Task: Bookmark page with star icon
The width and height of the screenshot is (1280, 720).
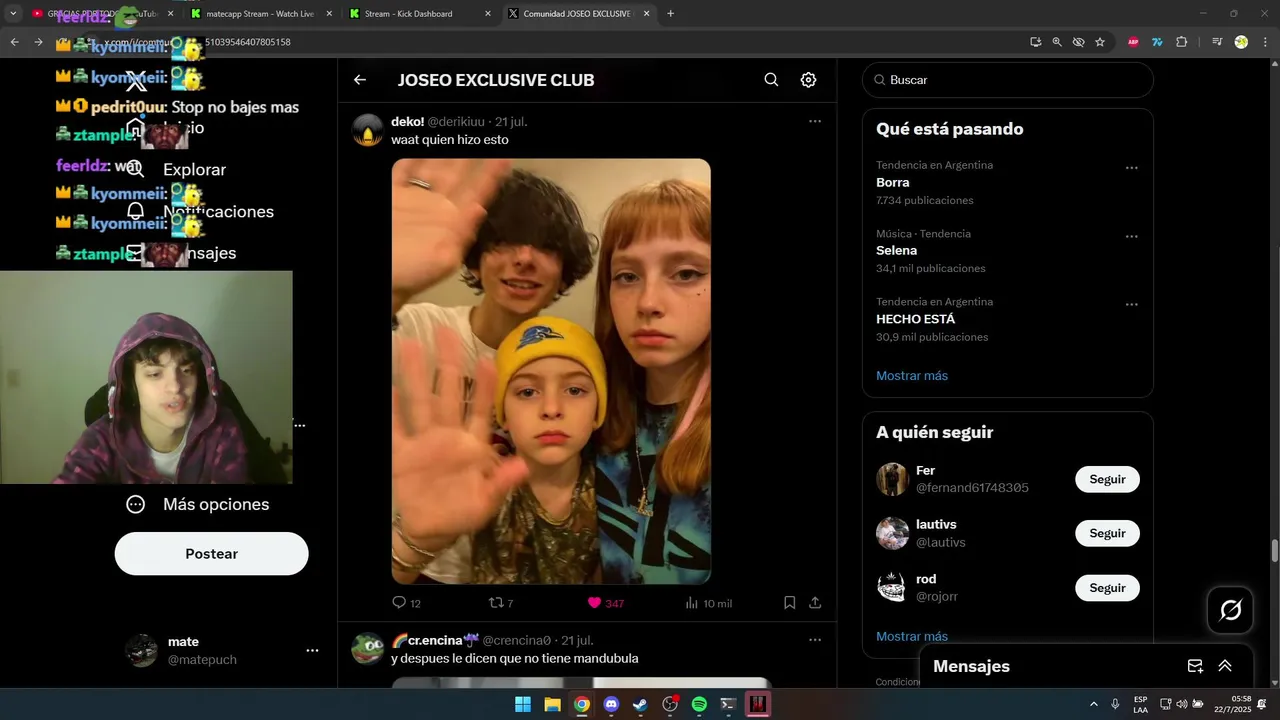Action: pyautogui.click(x=1100, y=42)
